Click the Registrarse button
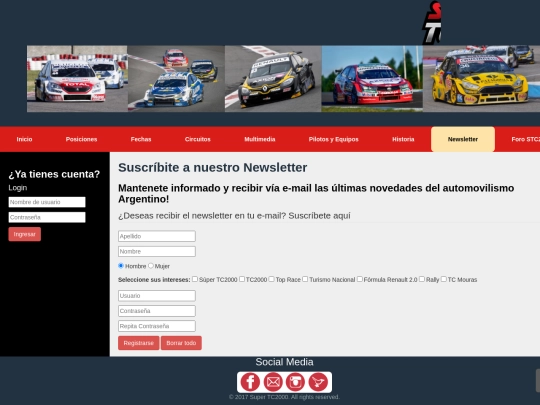 point(138,343)
